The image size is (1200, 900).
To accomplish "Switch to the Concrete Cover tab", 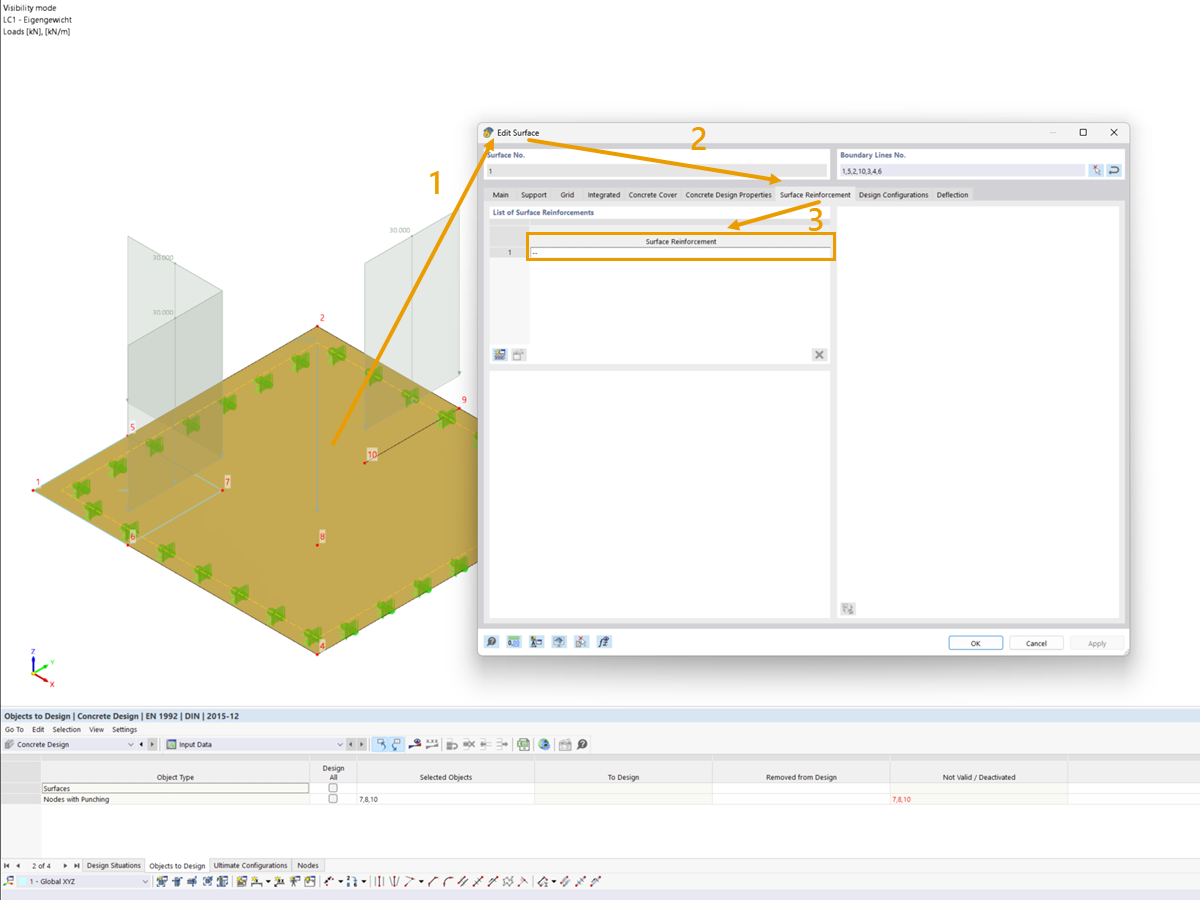I will click(652, 195).
